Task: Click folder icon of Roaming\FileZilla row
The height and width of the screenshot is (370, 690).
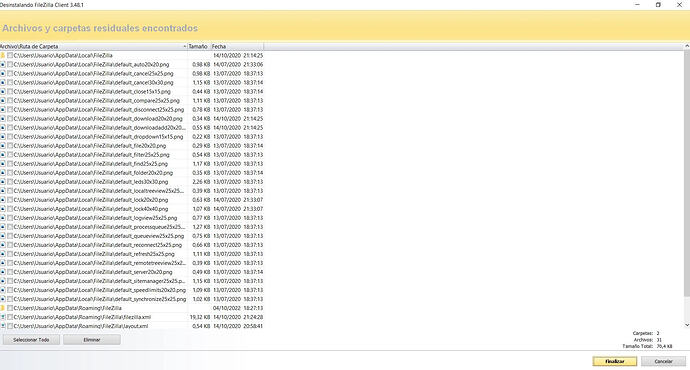Action: pos(3,308)
